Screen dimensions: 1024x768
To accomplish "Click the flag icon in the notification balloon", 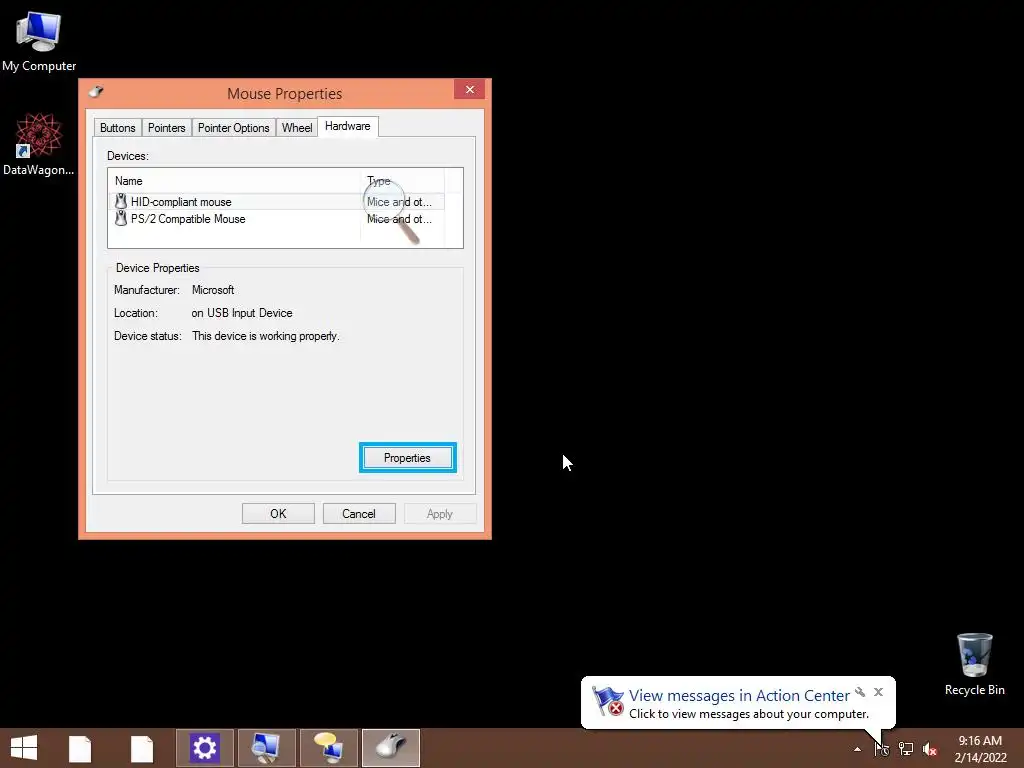I will click(x=607, y=701).
